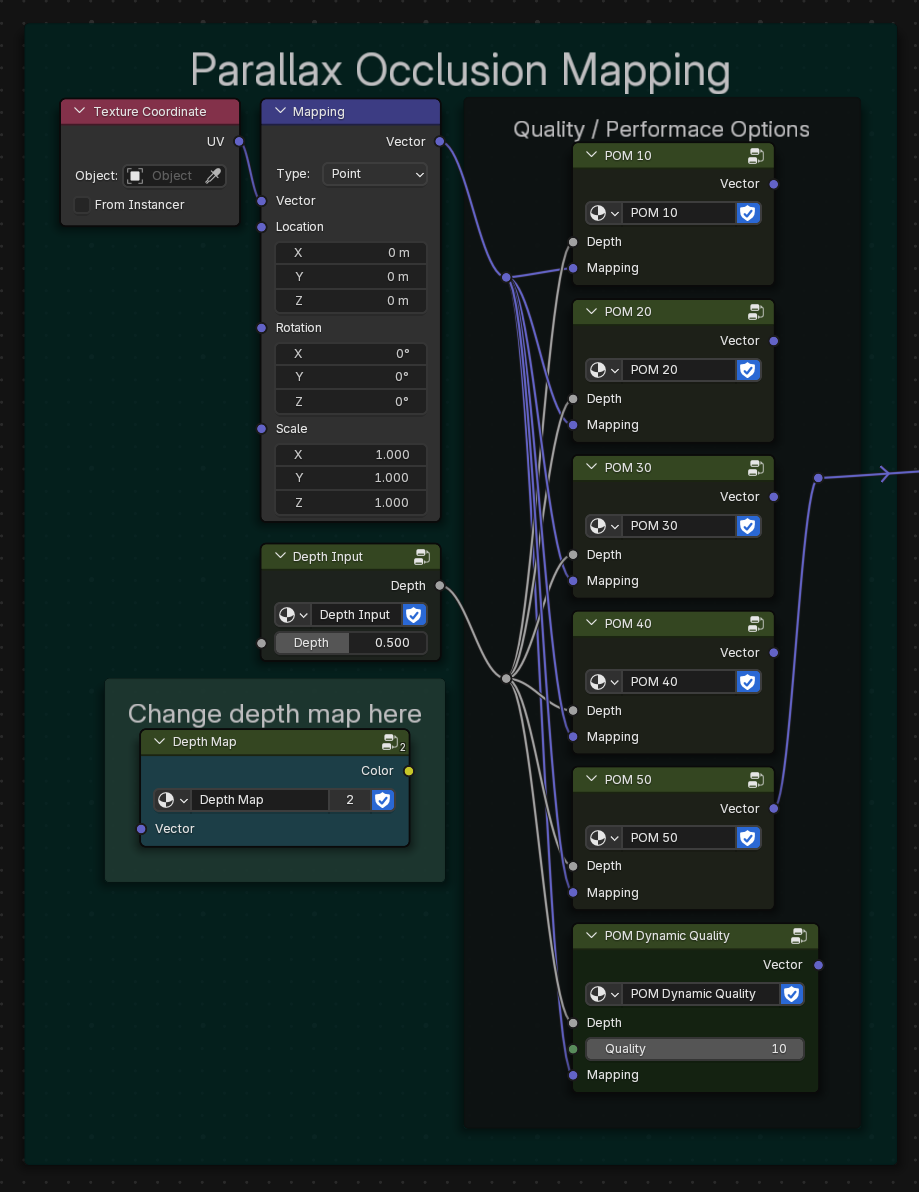The width and height of the screenshot is (919, 1192).
Task: Open the image browse icon on Depth Map node
Action: tap(172, 800)
